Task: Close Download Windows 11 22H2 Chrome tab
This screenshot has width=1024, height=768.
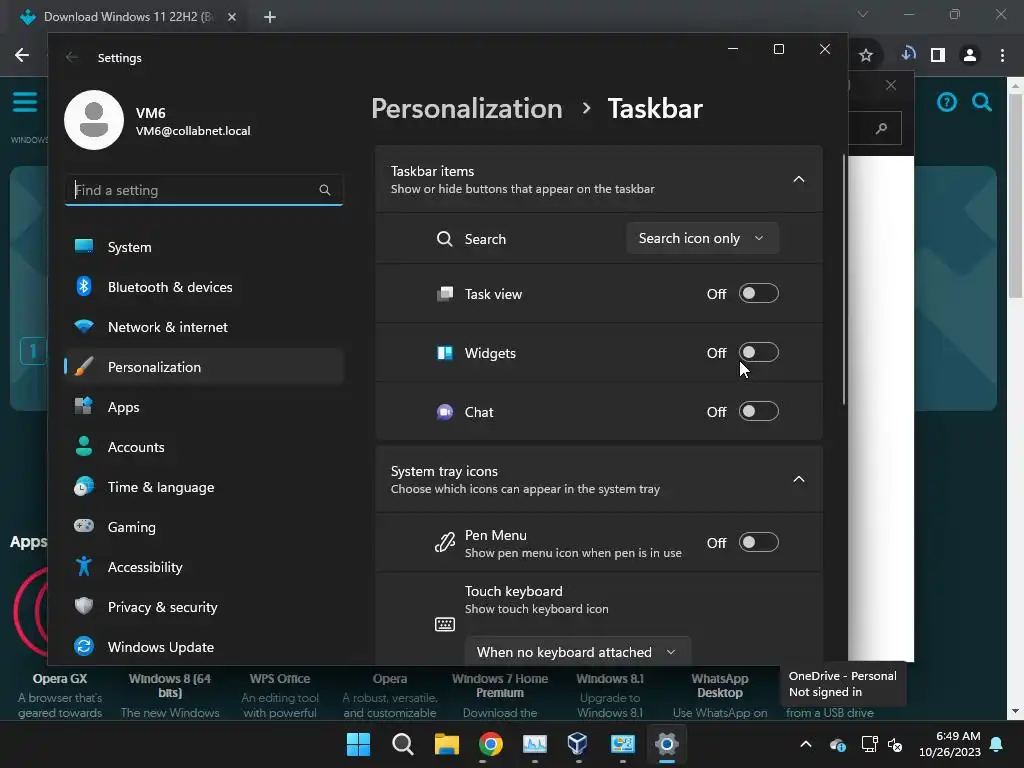Action: point(232,17)
